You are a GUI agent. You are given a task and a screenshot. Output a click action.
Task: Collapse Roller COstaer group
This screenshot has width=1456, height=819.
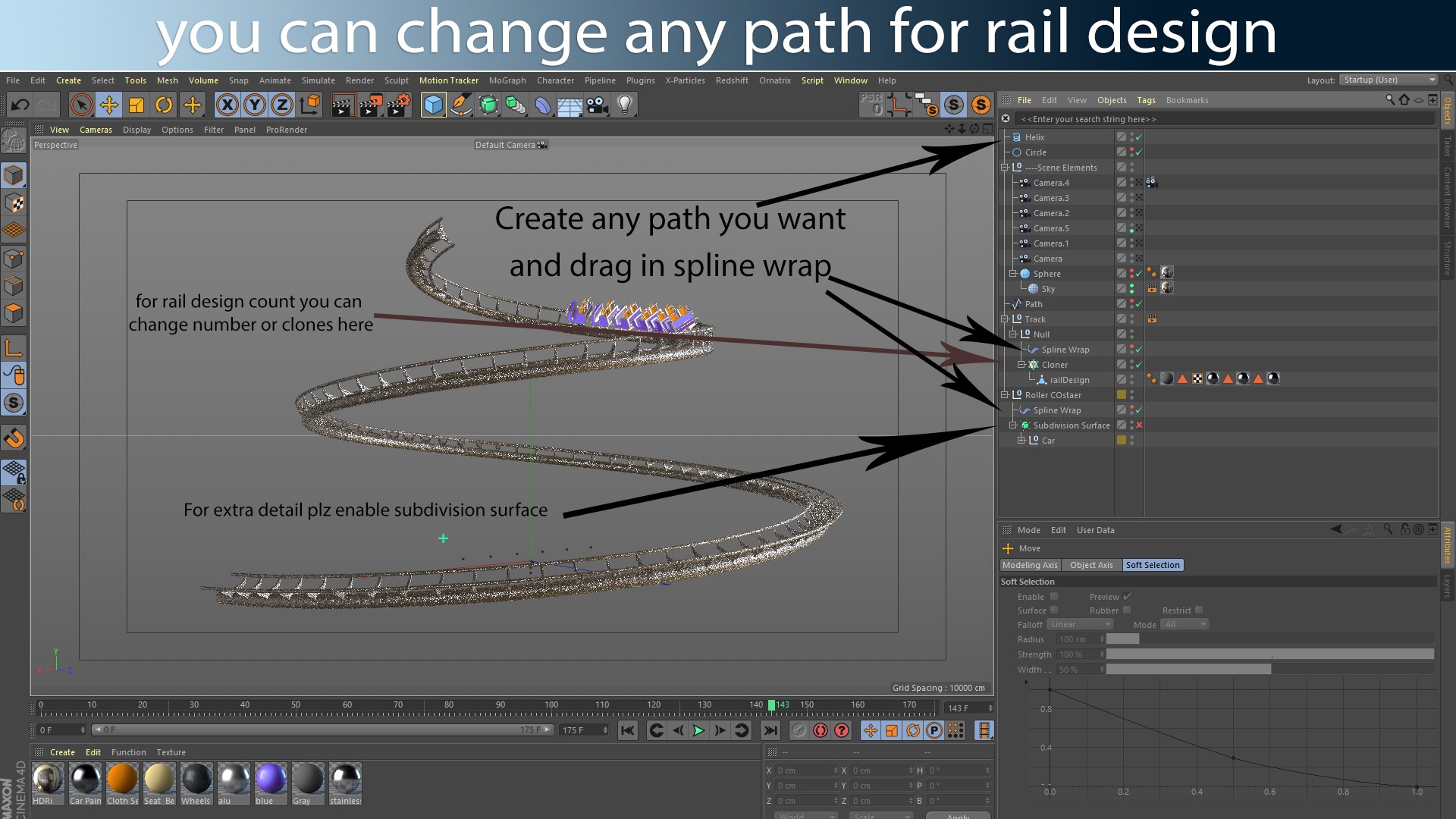click(x=1005, y=395)
